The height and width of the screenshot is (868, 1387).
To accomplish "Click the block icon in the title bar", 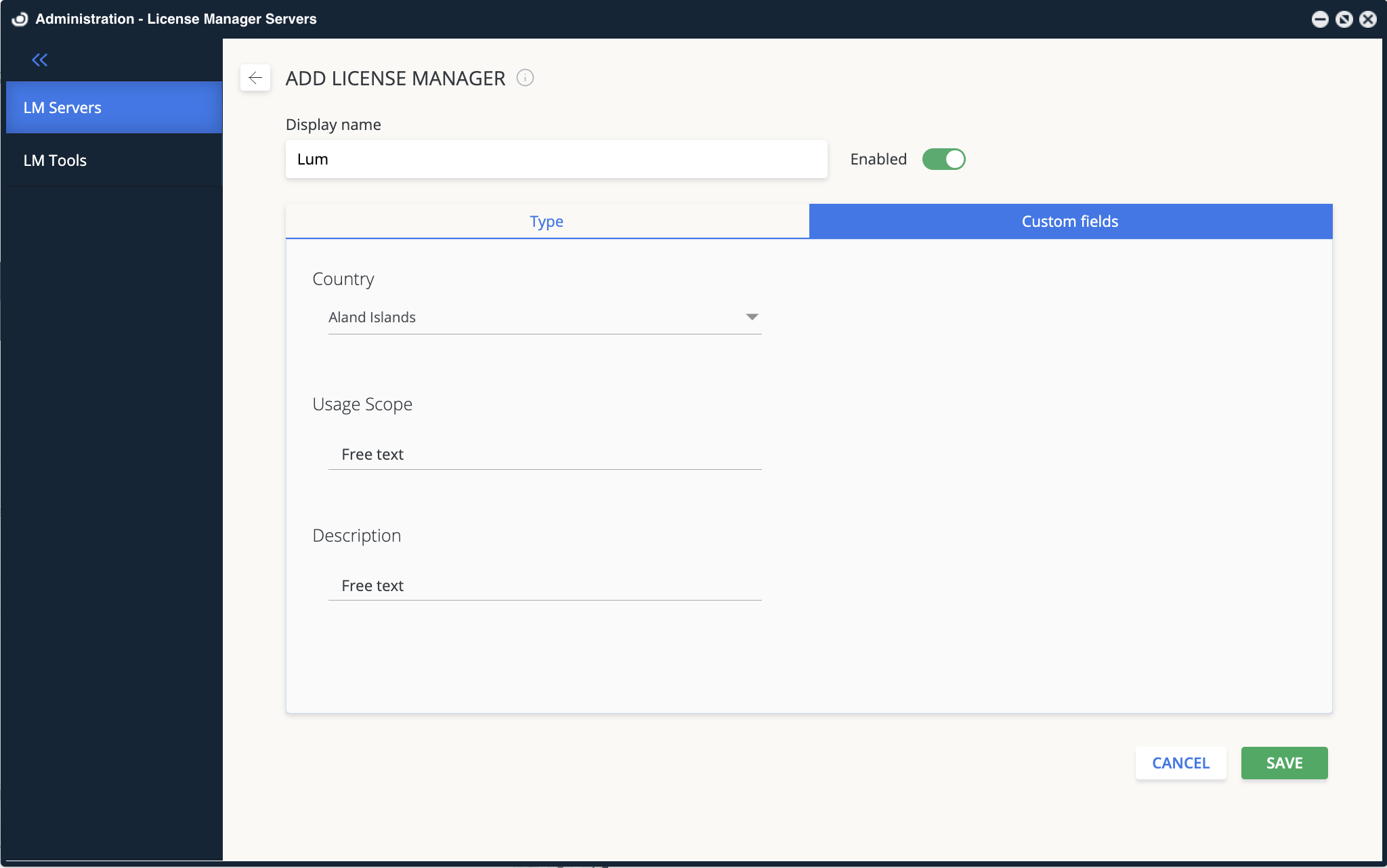I will coord(1345,20).
